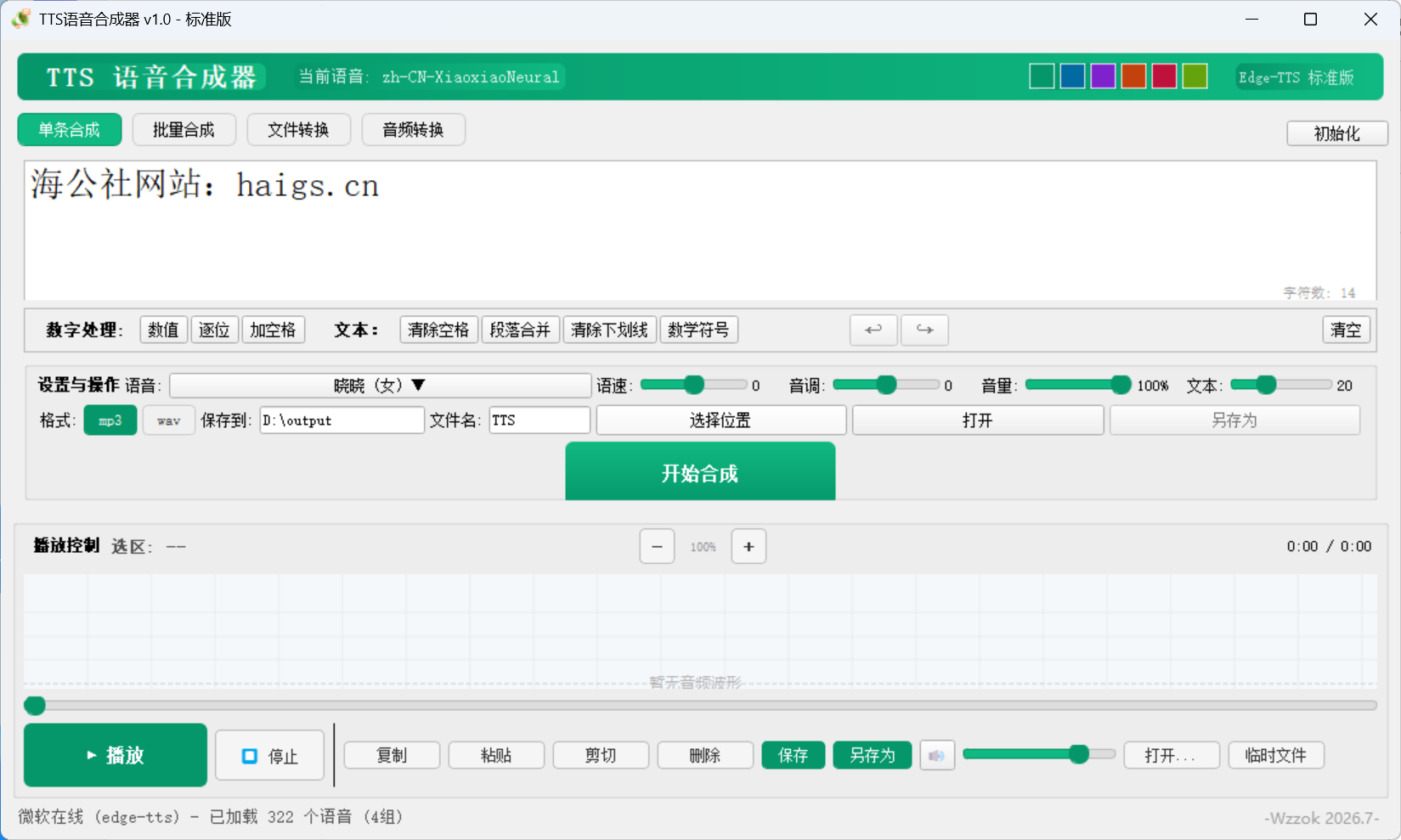Switch to 单条合成 tab

[x=70, y=130]
